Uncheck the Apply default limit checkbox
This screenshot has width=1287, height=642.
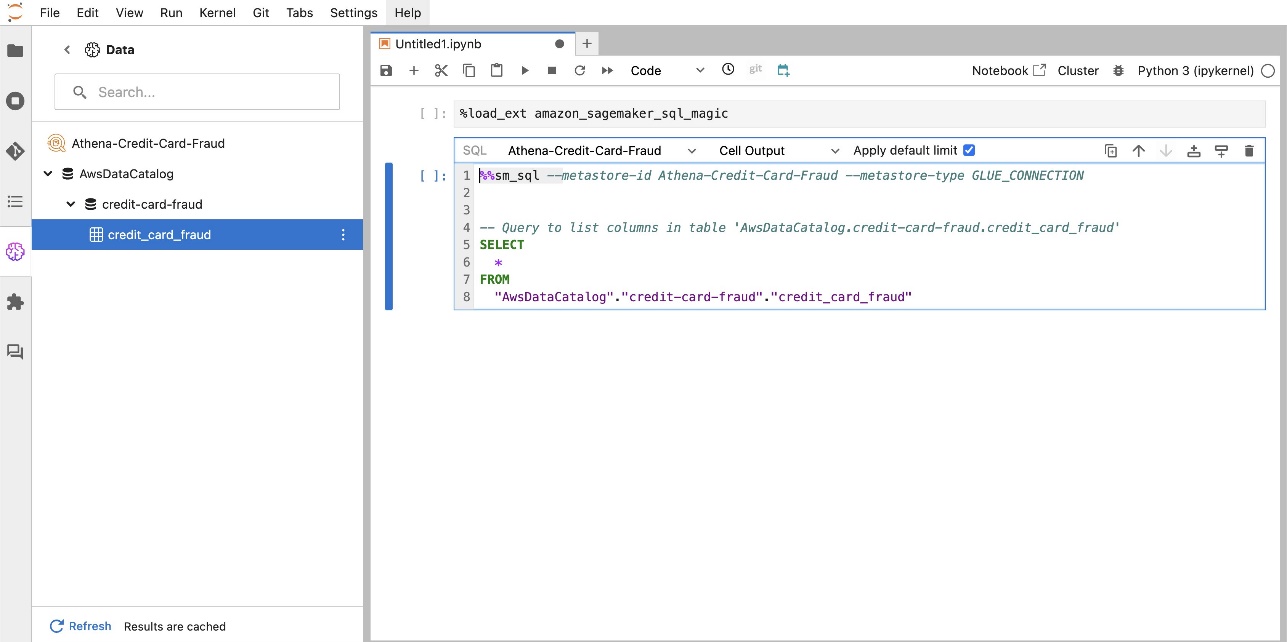point(968,150)
